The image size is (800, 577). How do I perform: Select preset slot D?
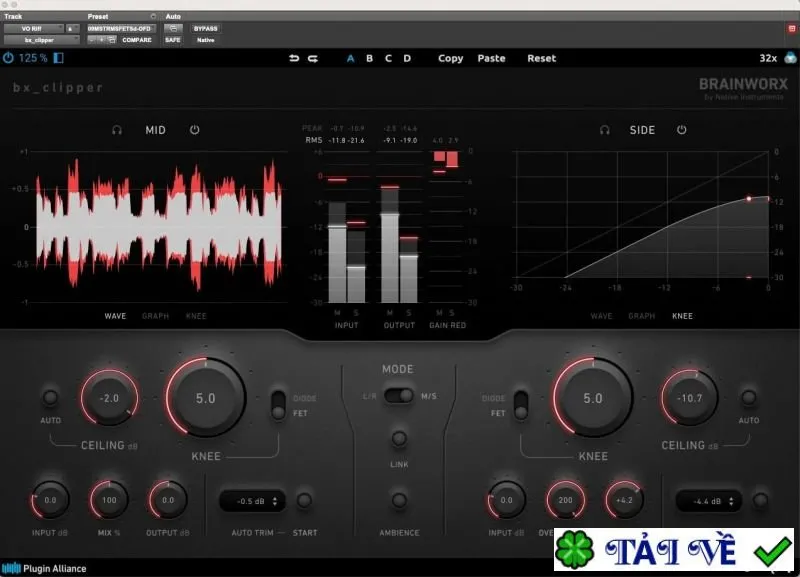point(407,59)
